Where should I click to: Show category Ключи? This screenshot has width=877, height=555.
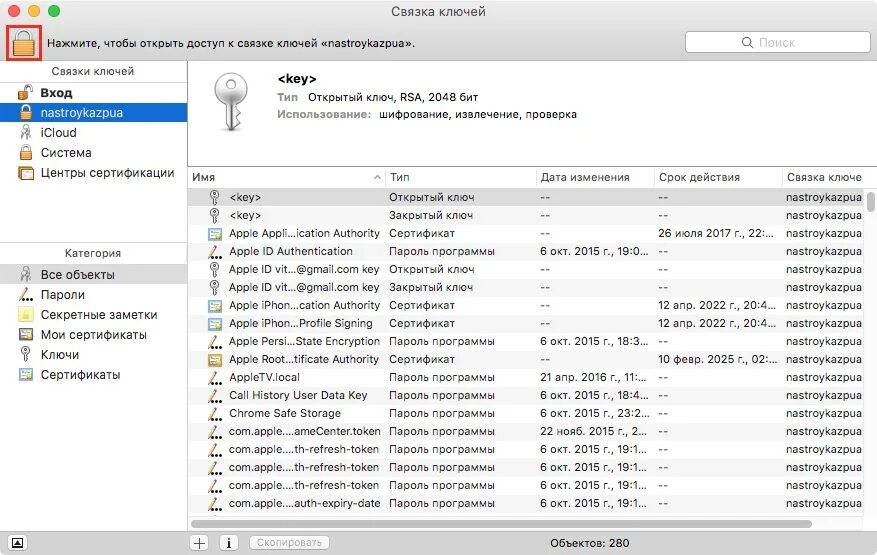pyautogui.click(x=93, y=355)
